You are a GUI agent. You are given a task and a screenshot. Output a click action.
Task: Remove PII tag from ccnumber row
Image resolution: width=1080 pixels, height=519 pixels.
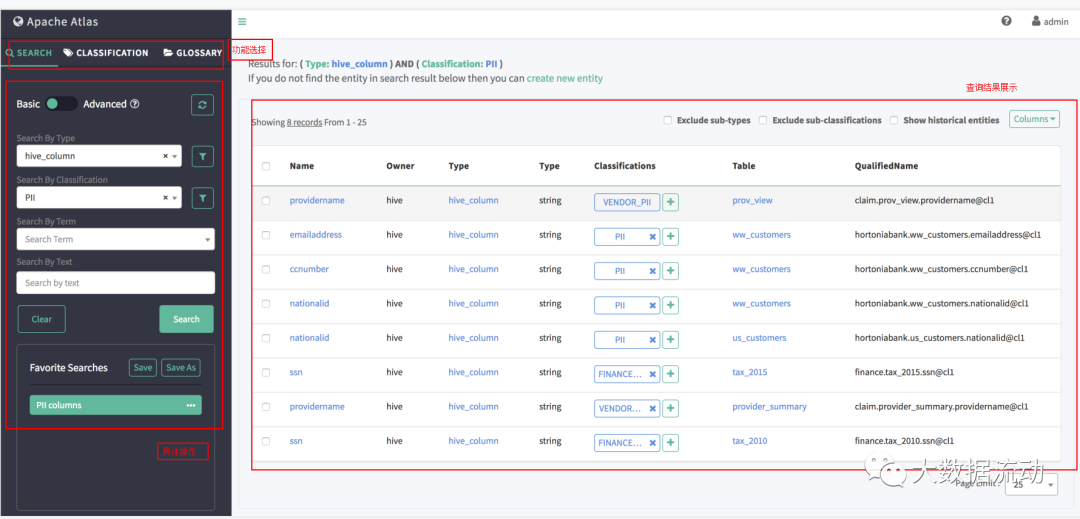pos(652,270)
